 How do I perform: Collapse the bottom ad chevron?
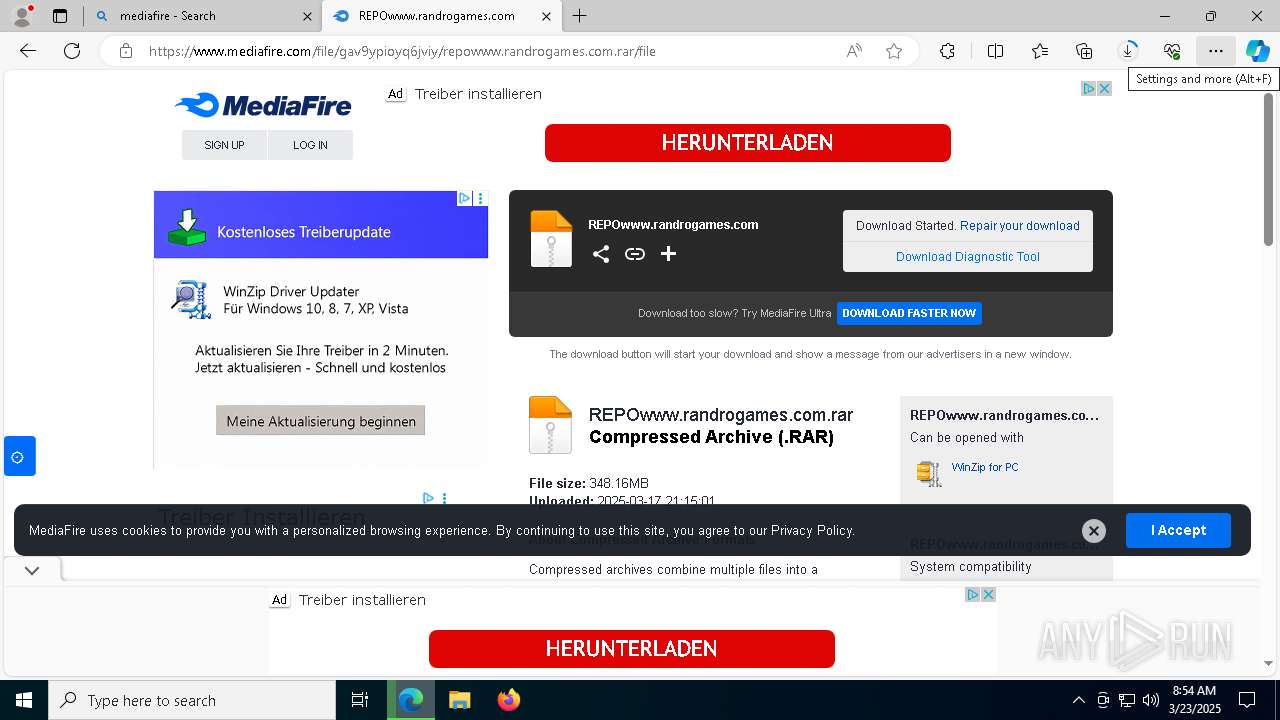[x=32, y=570]
